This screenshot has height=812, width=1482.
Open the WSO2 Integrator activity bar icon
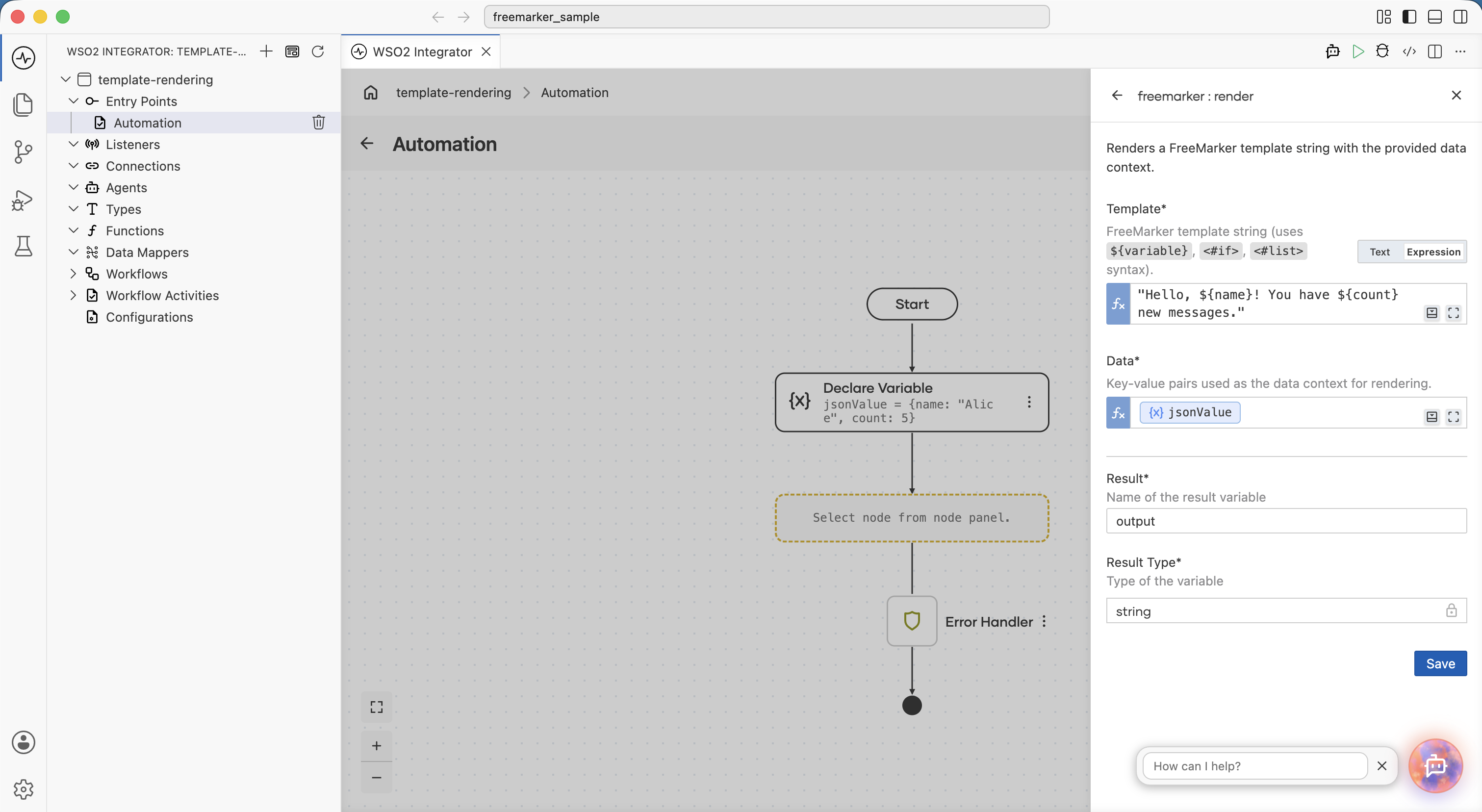(23, 57)
